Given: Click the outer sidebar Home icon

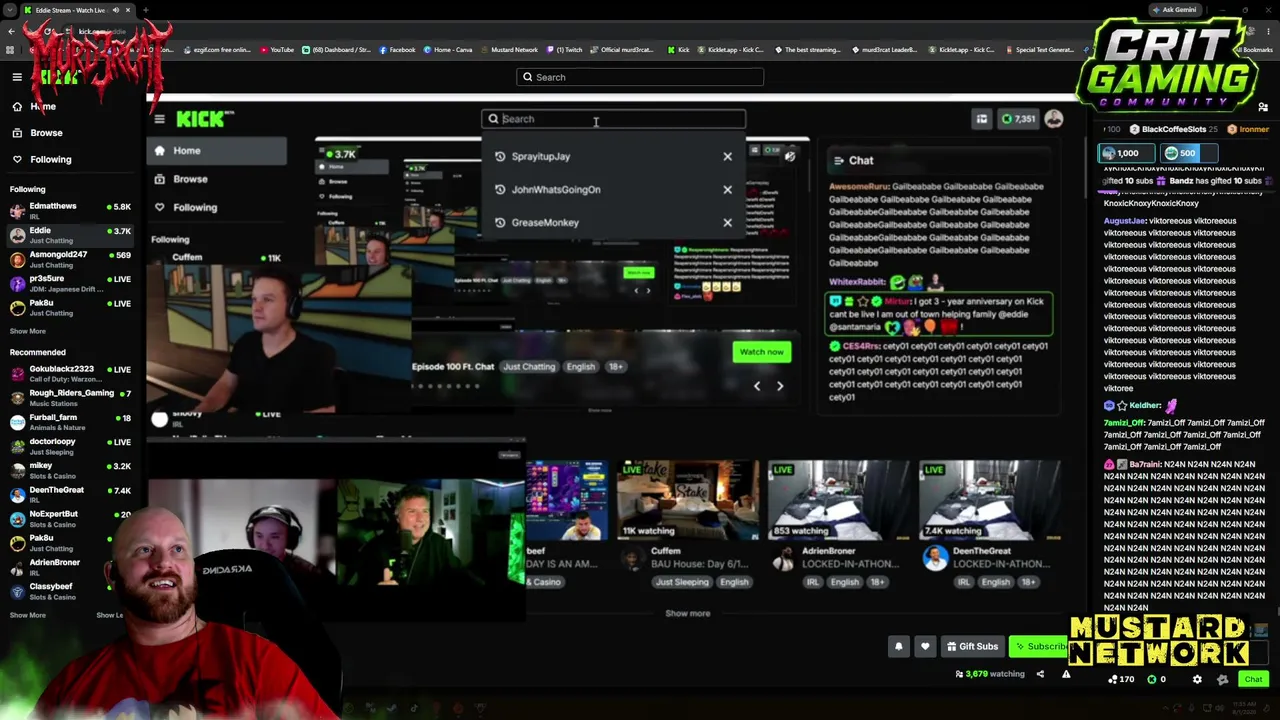Looking at the screenshot, I should 17,106.
